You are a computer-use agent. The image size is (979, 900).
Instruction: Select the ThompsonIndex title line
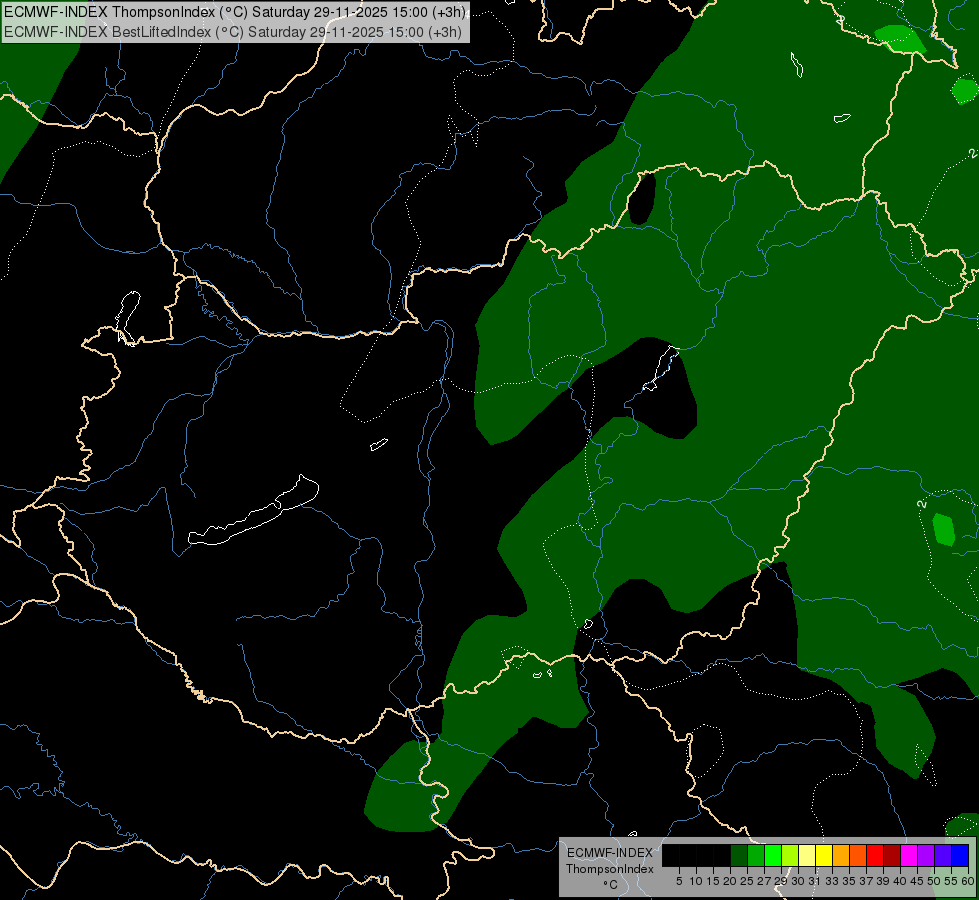(233, 12)
